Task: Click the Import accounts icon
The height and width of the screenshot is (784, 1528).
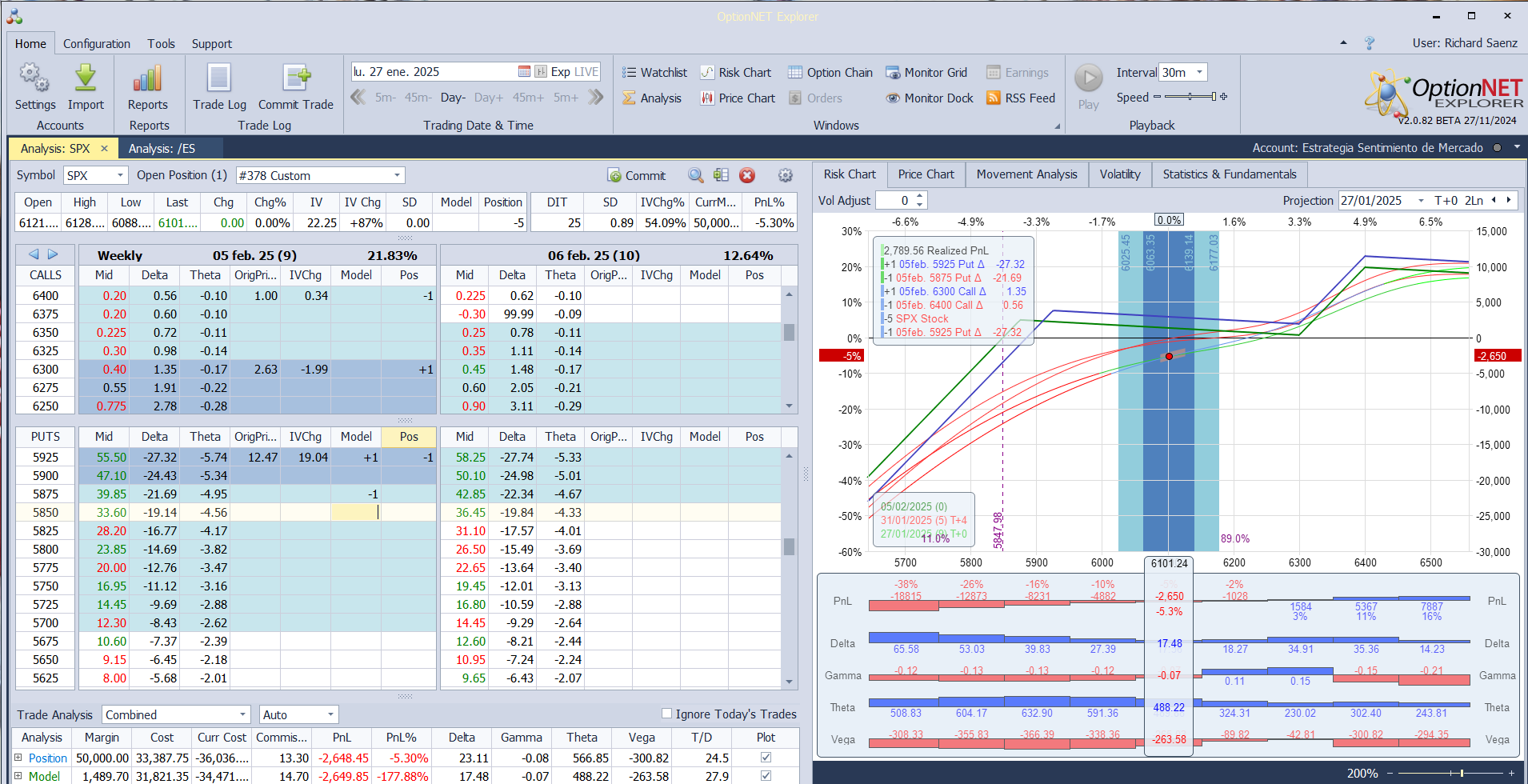Action: point(86,86)
